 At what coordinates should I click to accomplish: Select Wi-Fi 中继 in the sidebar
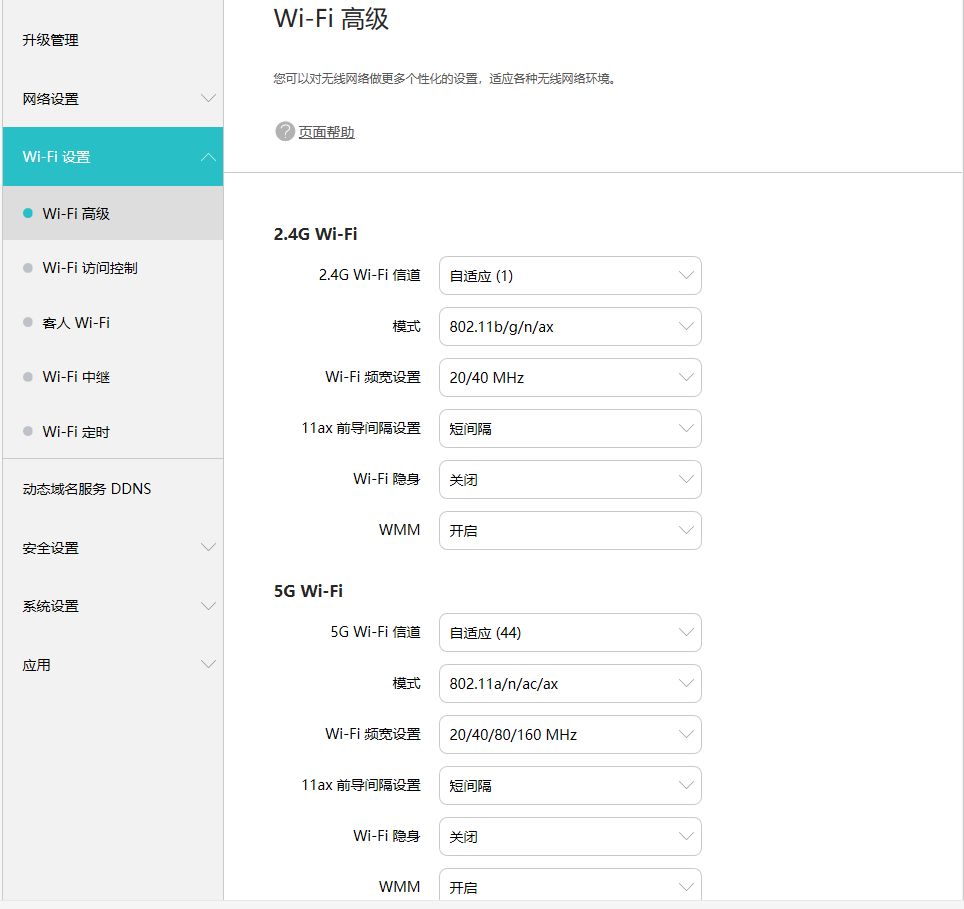click(x=76, y=377)
